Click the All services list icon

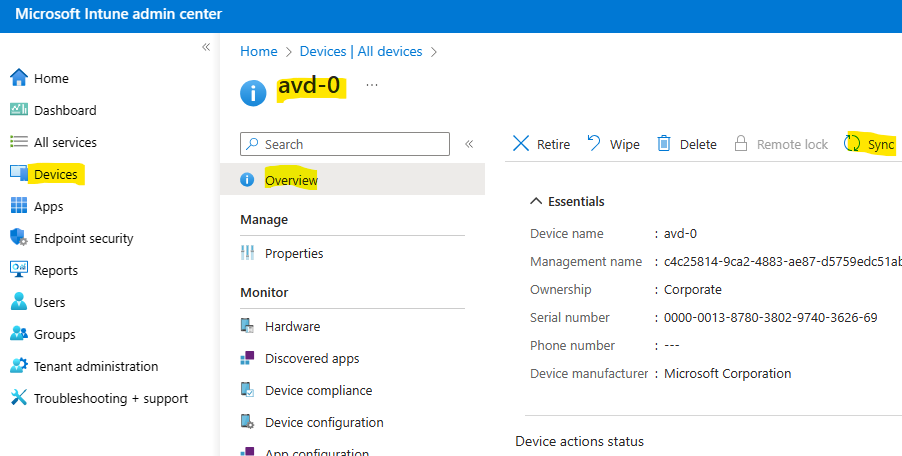[19, 141]
